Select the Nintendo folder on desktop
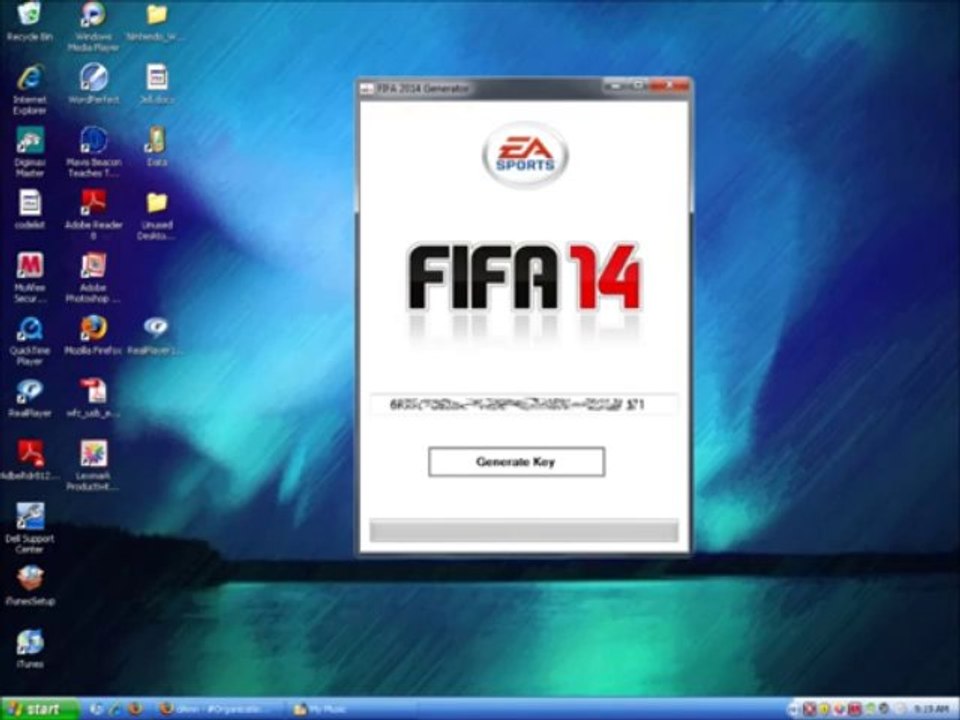The height and width of the screenshot is (720, 960). click(x=156, y=21)
